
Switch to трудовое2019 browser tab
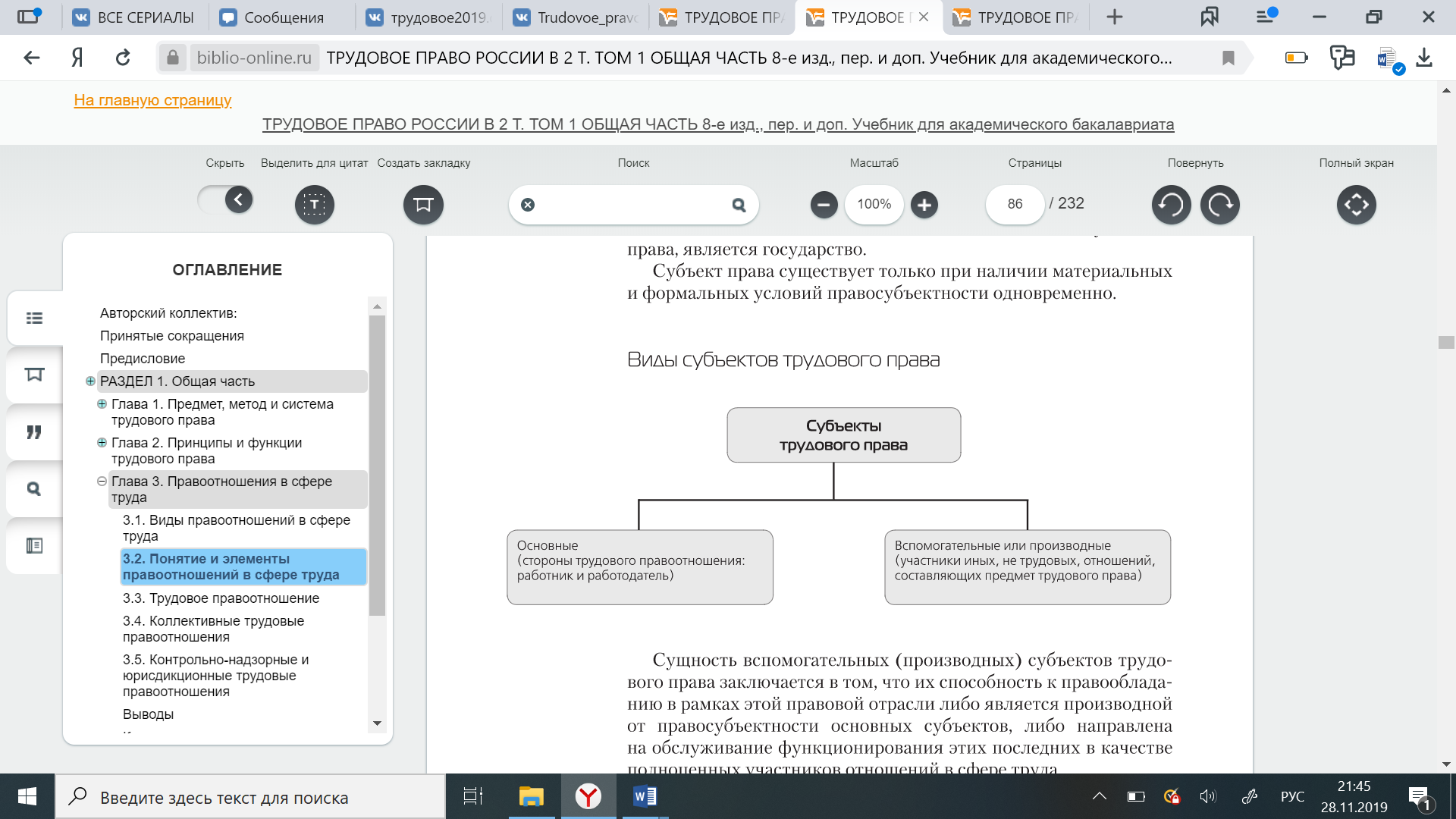click(x=429, y=17)
